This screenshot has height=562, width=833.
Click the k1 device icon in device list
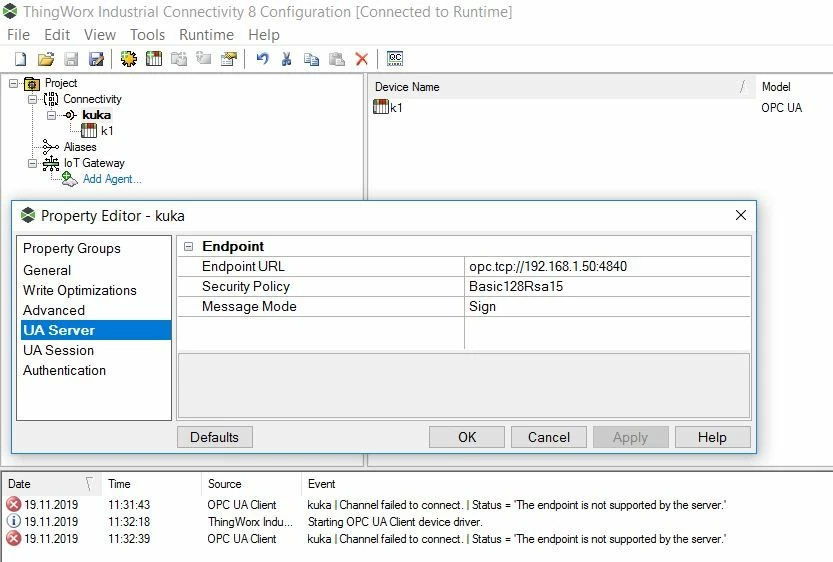381,107
